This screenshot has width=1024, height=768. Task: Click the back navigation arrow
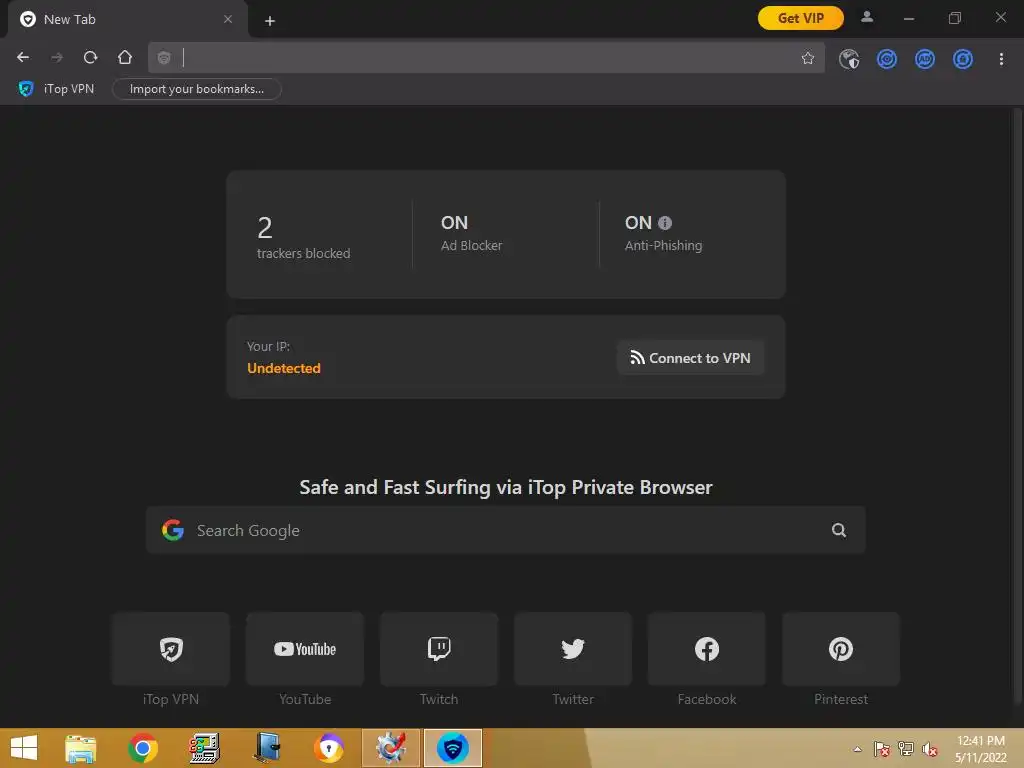[23, 57]
